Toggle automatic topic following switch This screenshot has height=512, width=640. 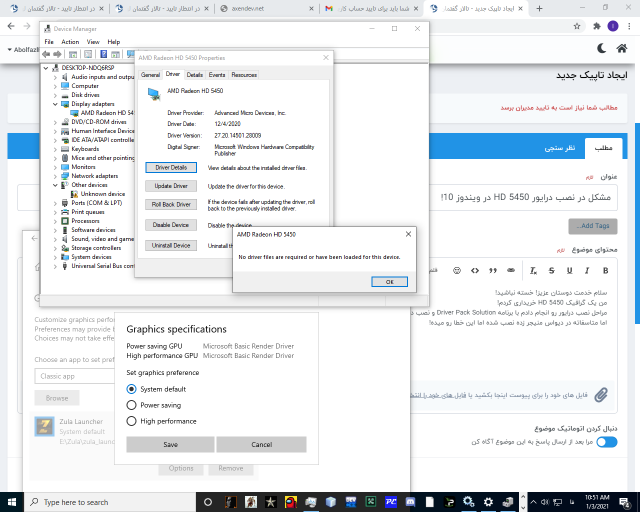(x=607, y=442)
